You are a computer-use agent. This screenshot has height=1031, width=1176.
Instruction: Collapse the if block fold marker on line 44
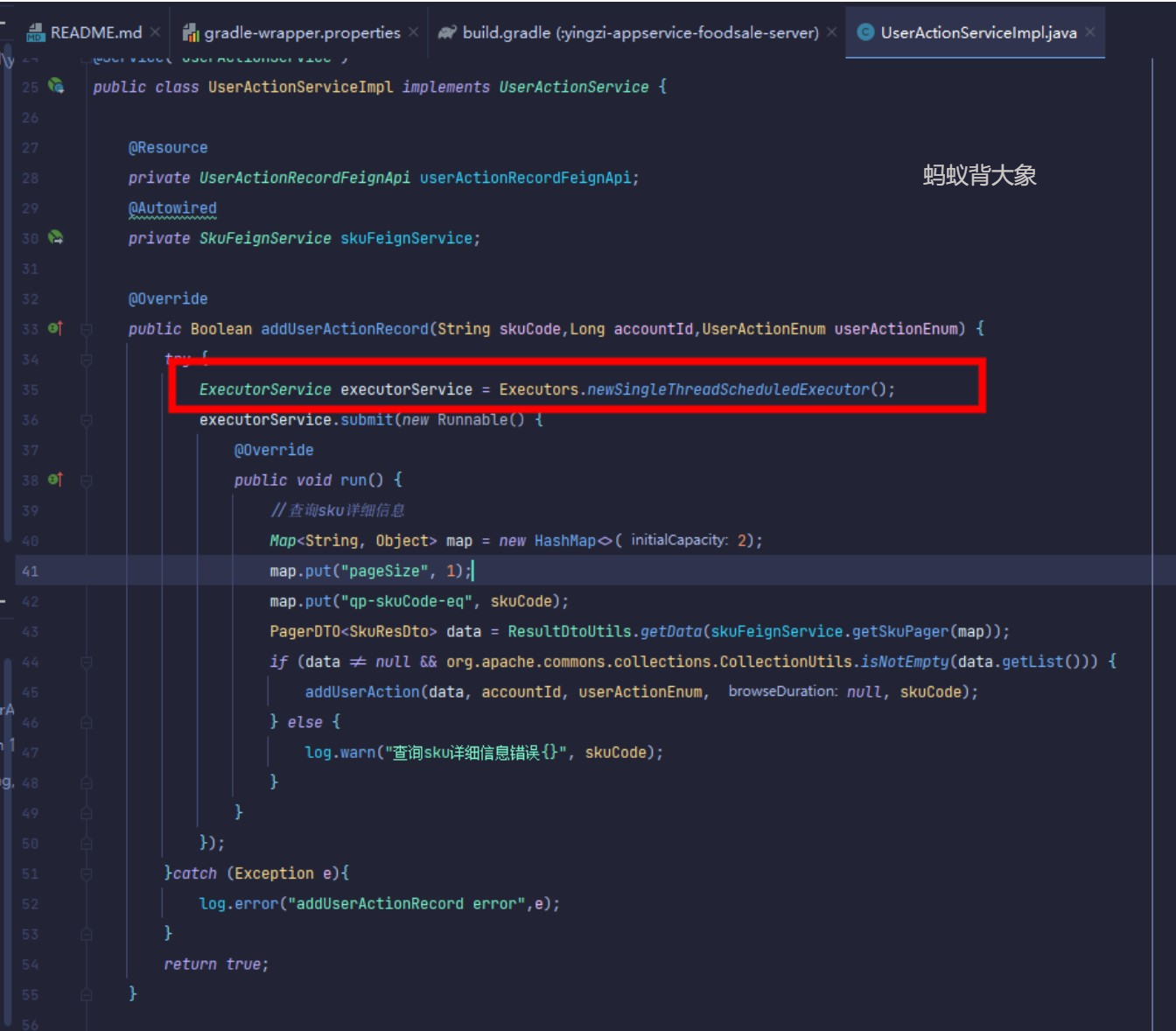click(87, 663)
